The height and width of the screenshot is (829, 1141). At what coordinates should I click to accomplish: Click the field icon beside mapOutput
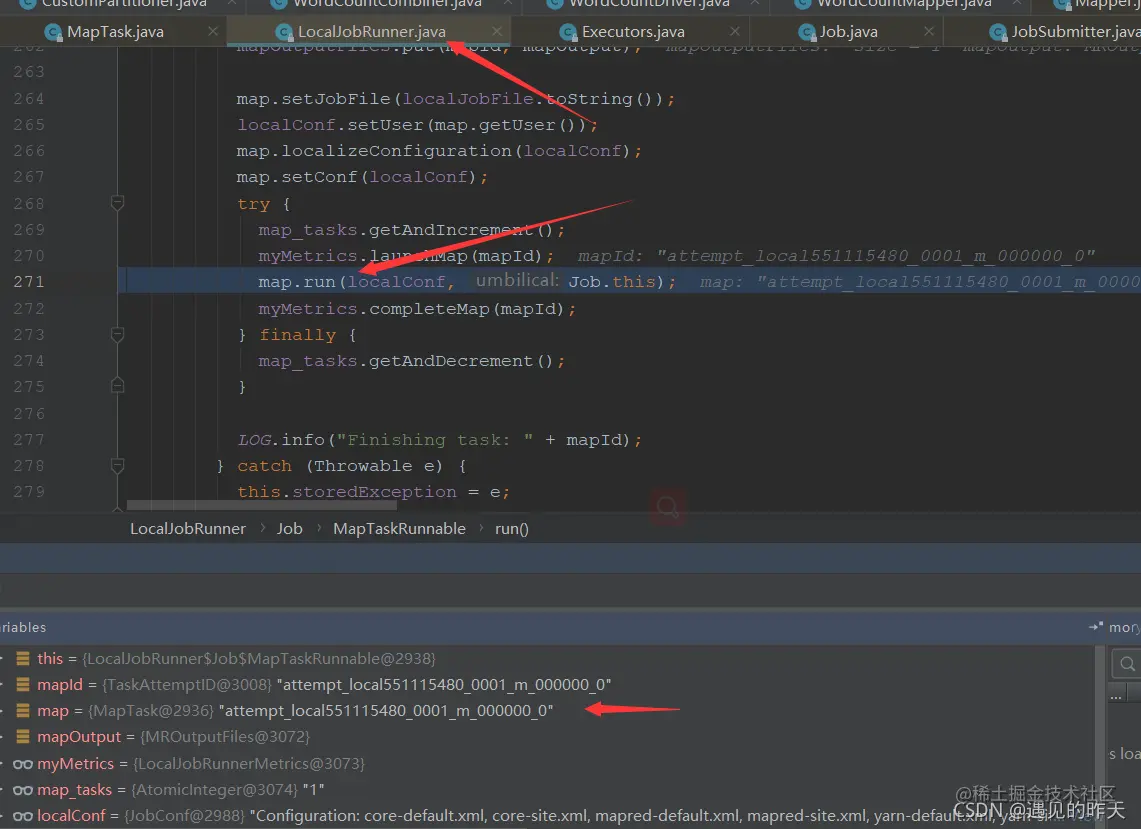(x=23, y=737)
